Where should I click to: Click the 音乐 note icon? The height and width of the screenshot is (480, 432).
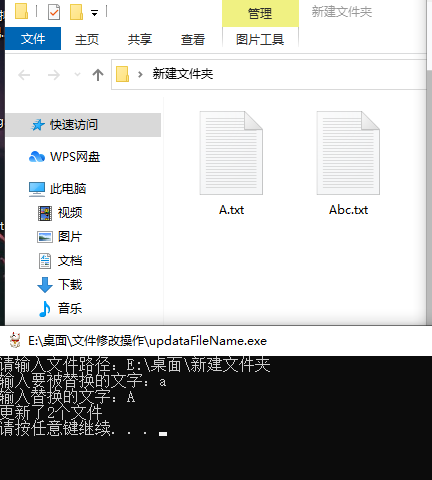point(45,309)
